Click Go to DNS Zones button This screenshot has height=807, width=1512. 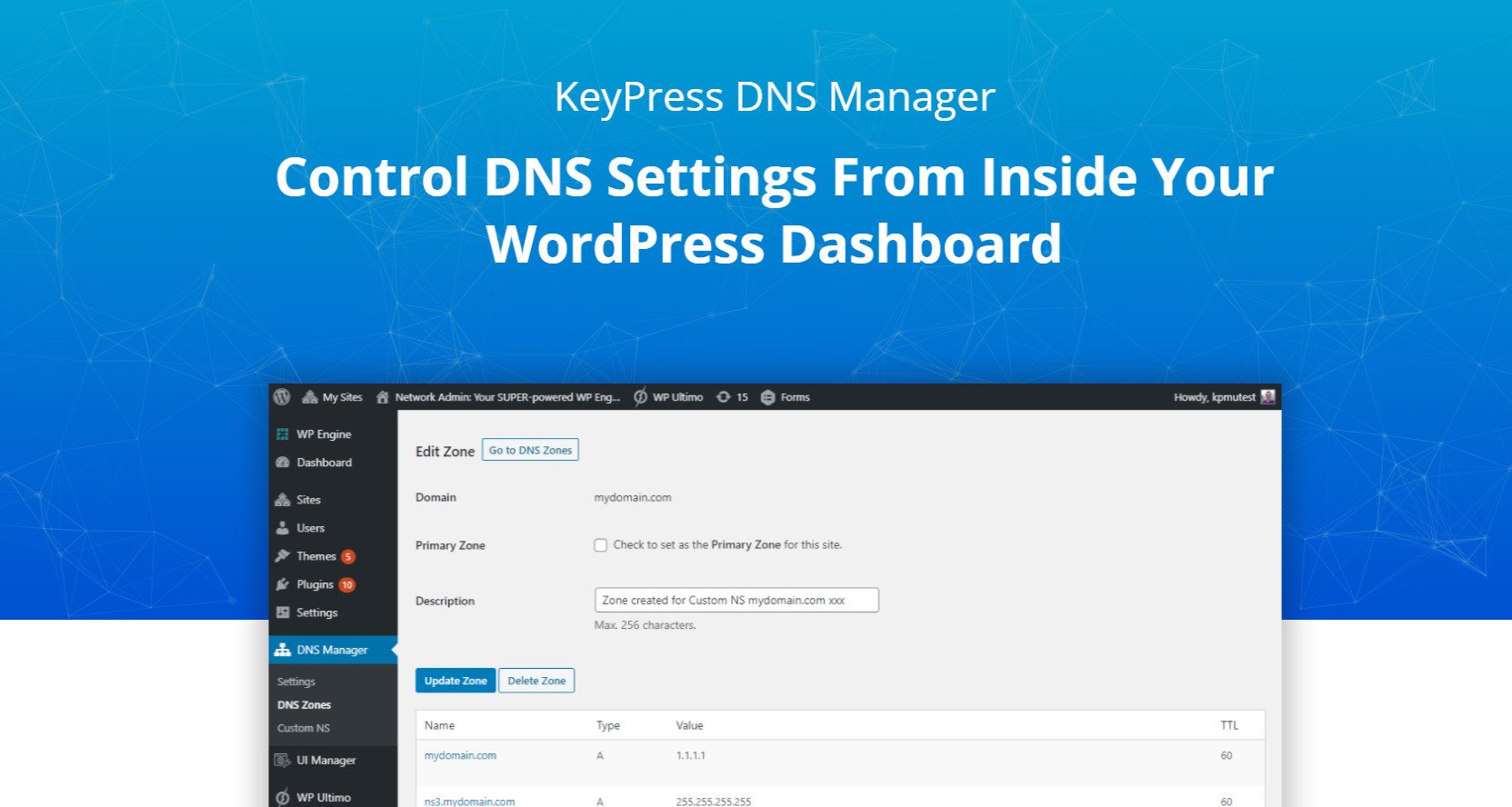click(x=531, y=450)
